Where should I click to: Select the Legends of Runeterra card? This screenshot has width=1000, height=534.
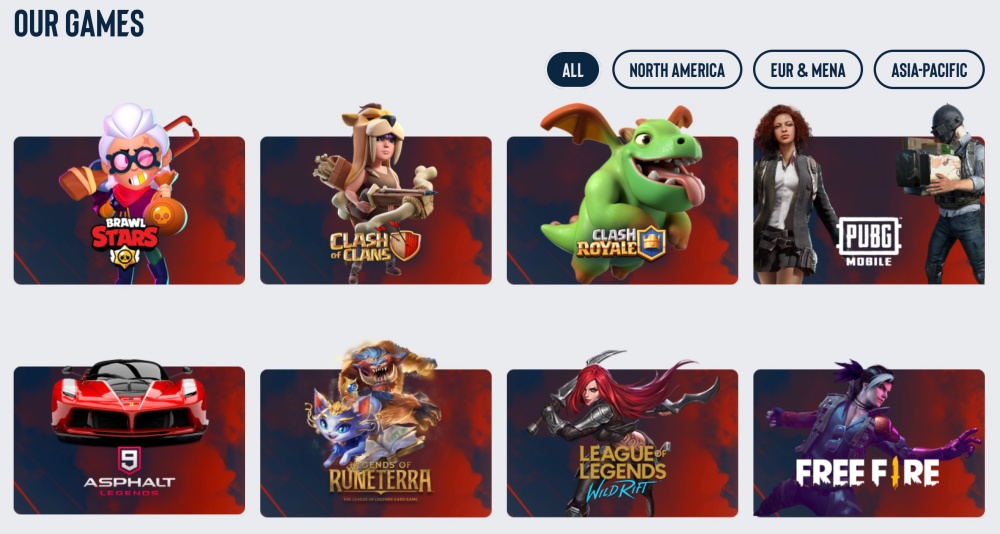tap(376, 443)
